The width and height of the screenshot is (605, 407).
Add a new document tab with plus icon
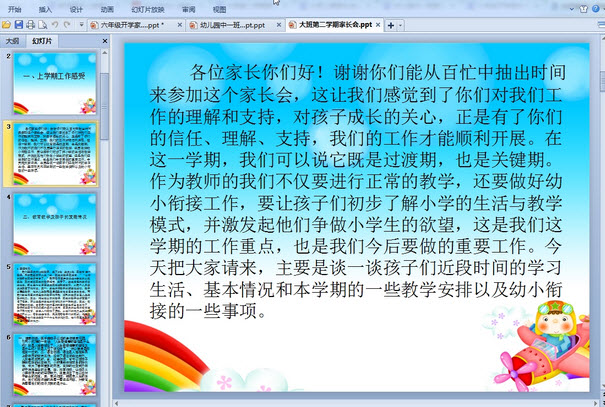pos(391,25)
